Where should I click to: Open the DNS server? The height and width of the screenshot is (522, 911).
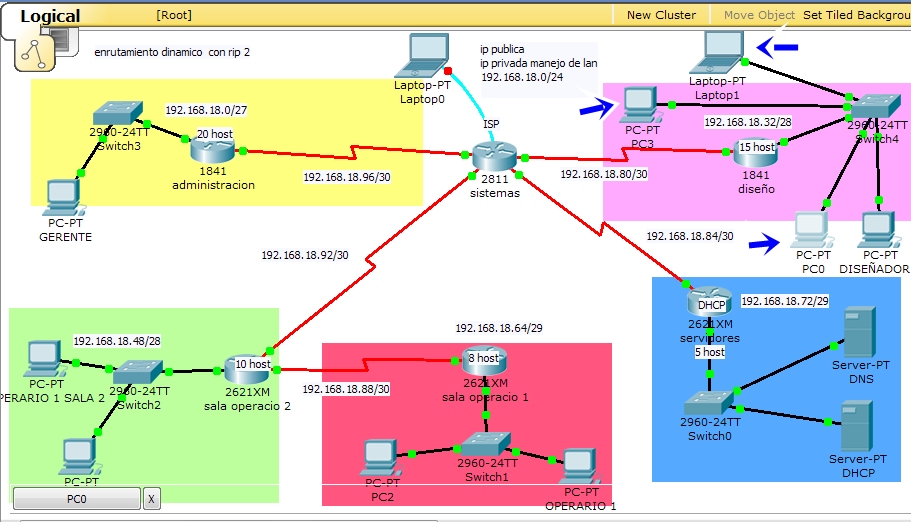[x=859, y=332]
